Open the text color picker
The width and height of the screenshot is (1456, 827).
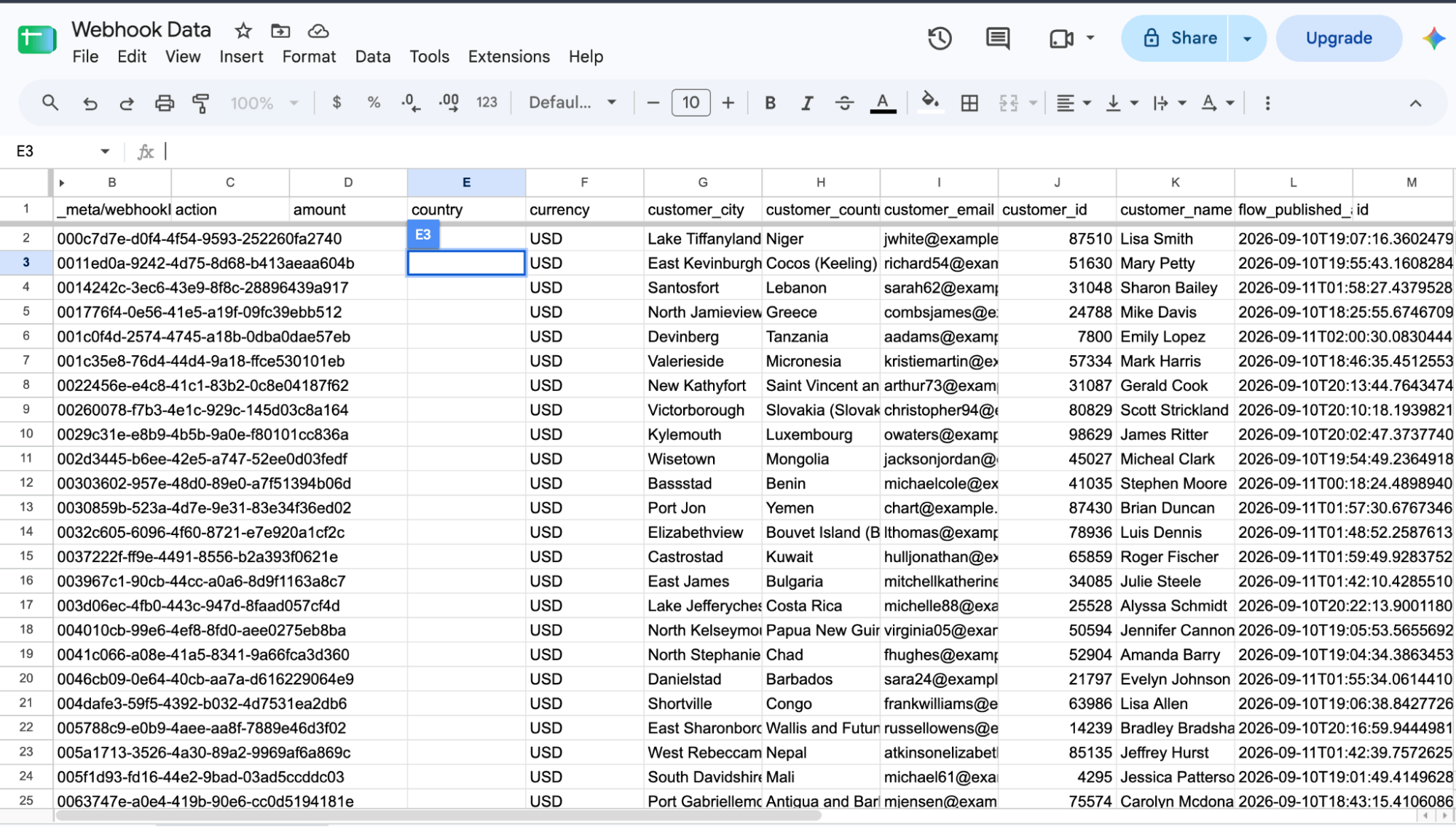(883, 103)
